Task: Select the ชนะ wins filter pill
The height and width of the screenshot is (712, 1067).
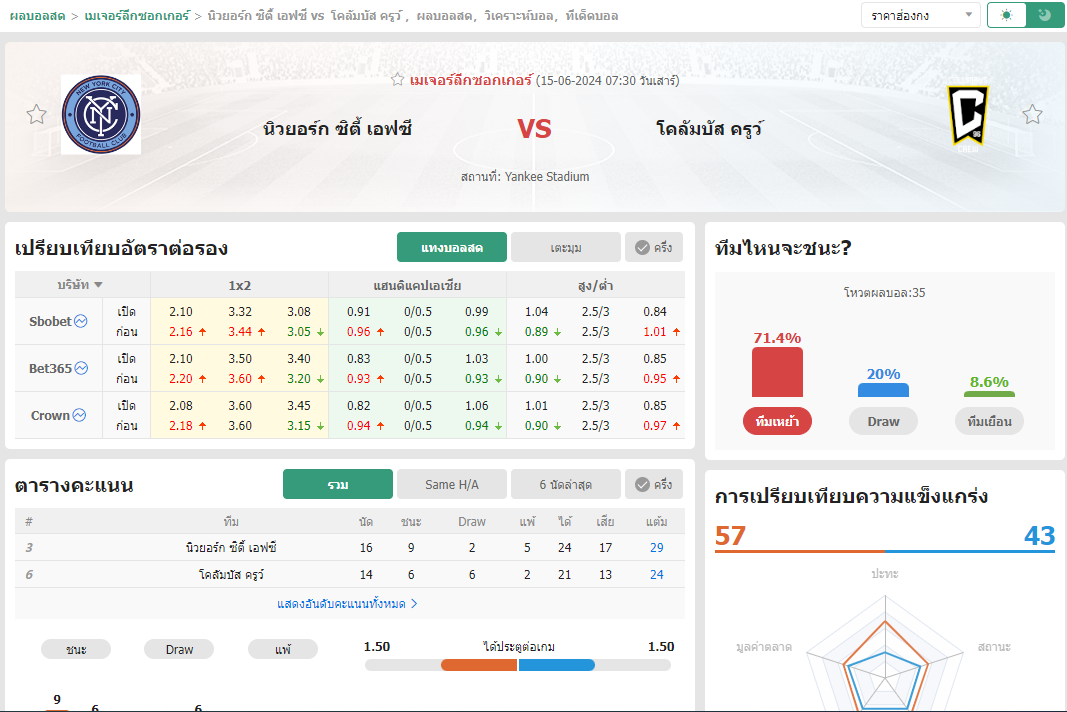Action: [x=76, y=649]
